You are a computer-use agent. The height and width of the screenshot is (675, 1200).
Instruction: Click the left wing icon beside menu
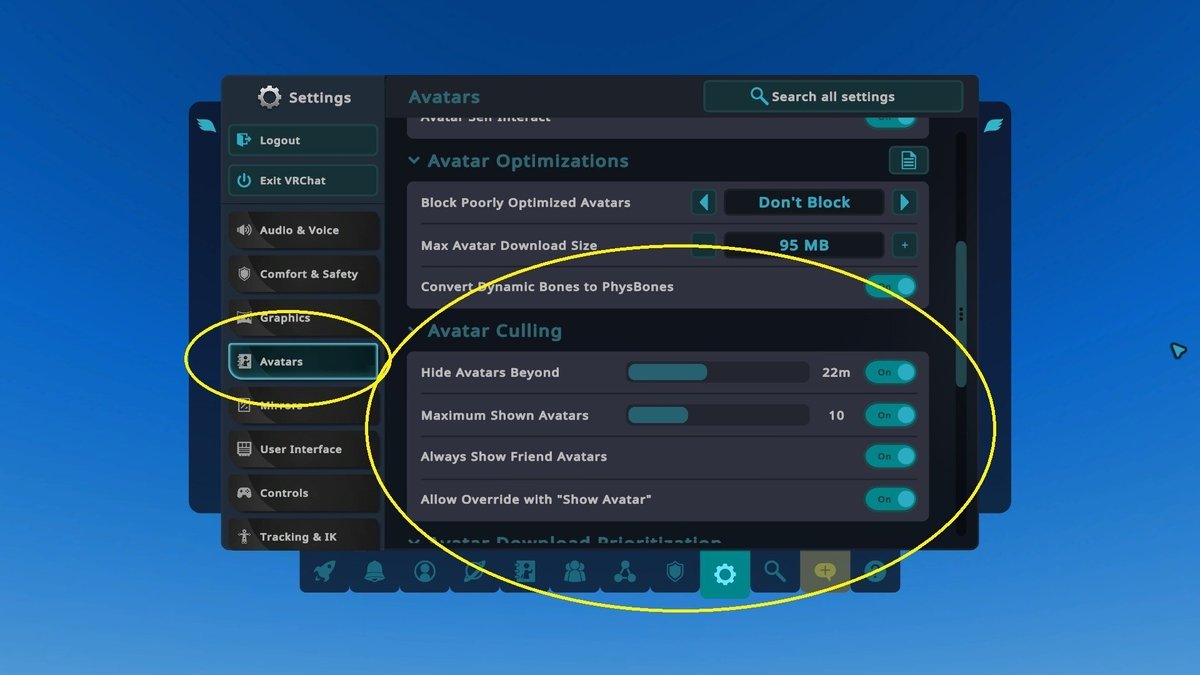click(207, 125)
